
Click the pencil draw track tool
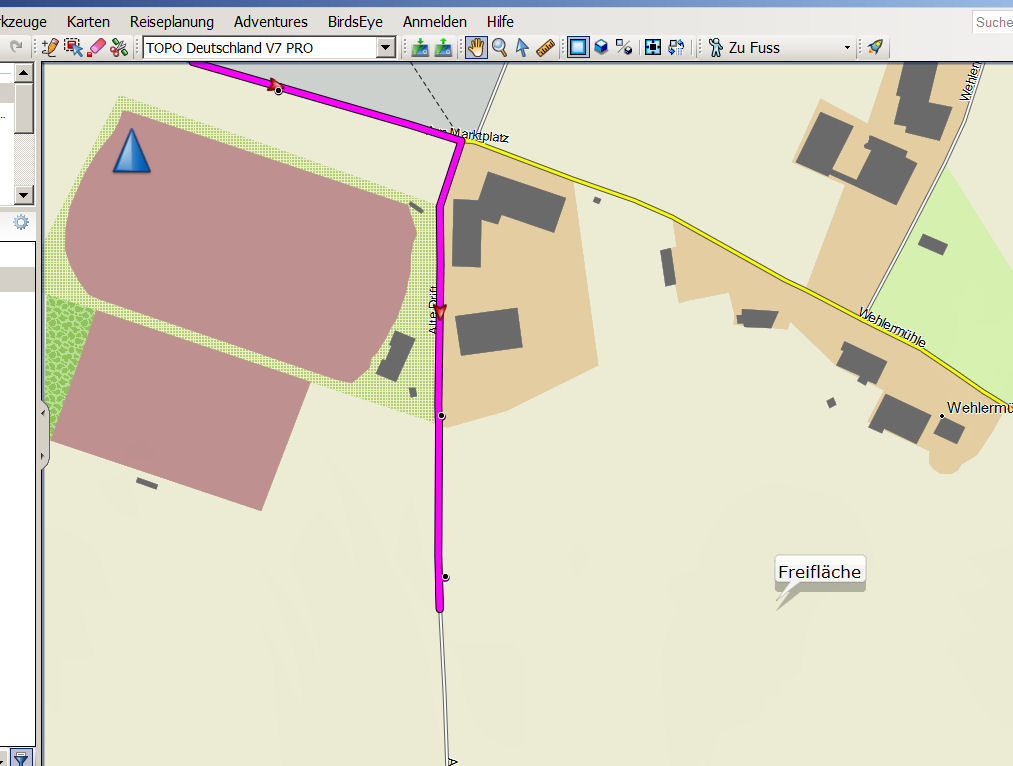(x=51, y=47)
